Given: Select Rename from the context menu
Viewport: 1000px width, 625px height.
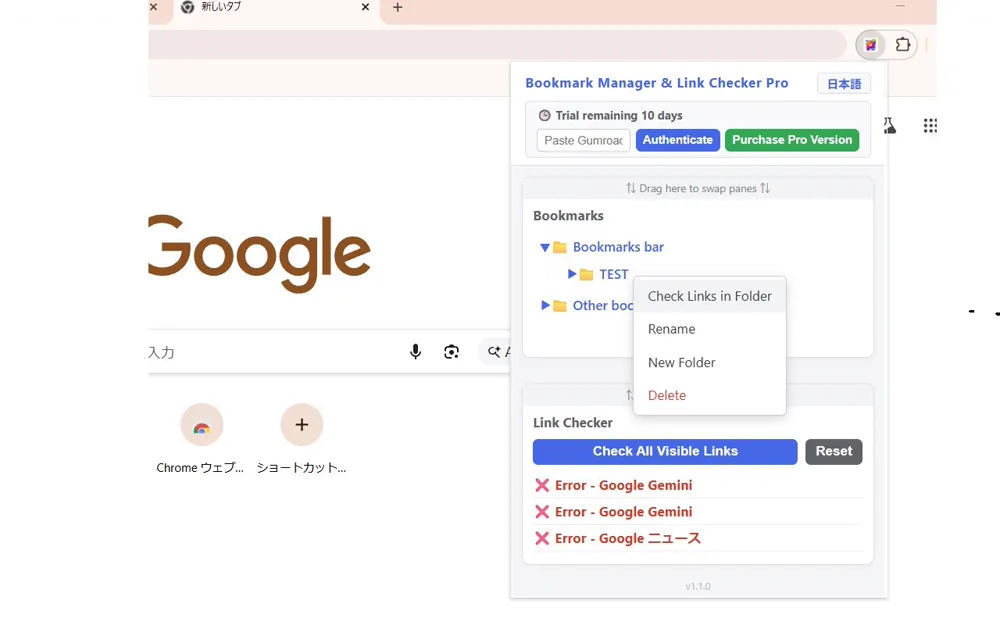Looking at the screenshot, I should pos(671,329).
